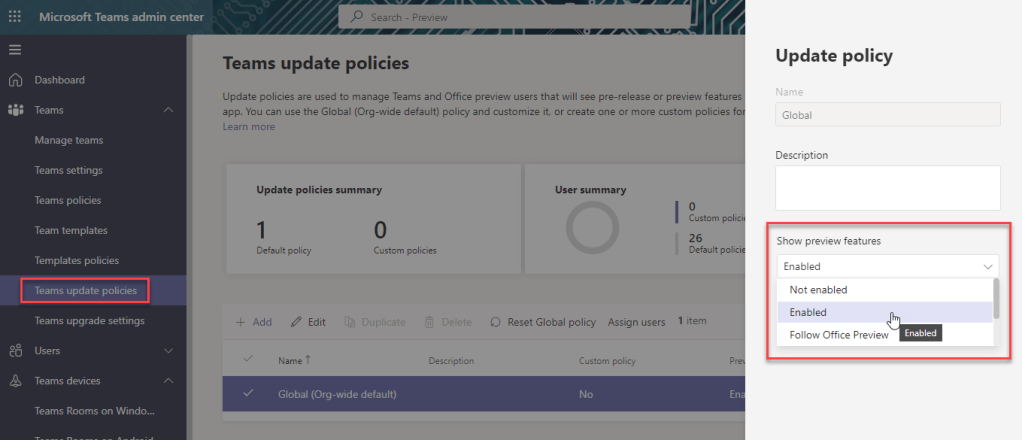Click the Teams people icon in sidebar
The height and width of the screenshot is (440, 1022).
coord(15,110)
